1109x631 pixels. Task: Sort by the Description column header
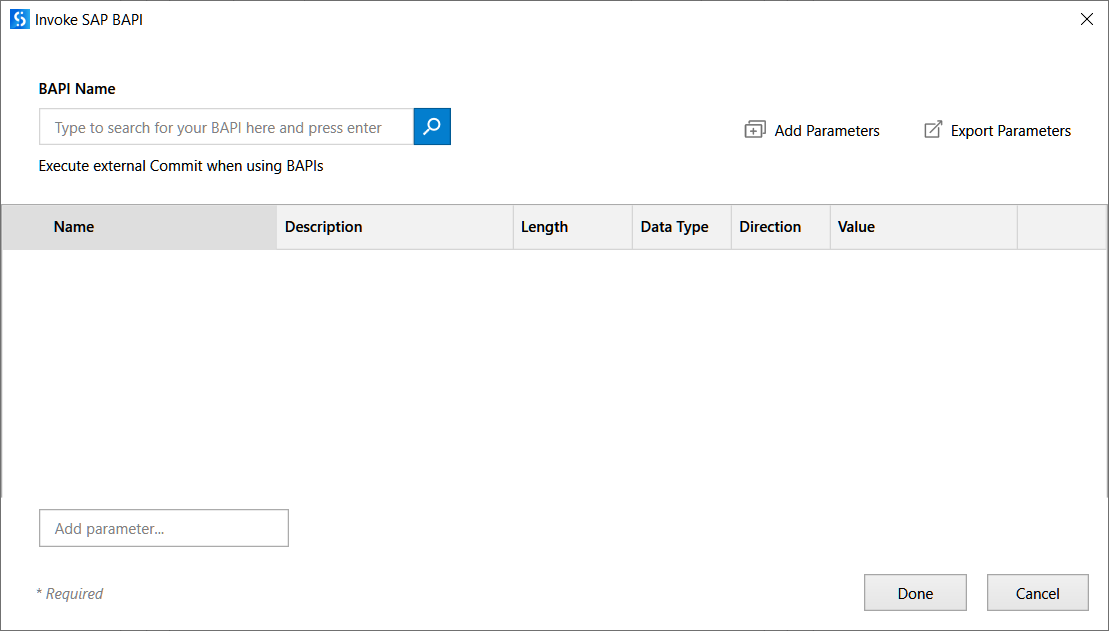(x=395, y=227)
